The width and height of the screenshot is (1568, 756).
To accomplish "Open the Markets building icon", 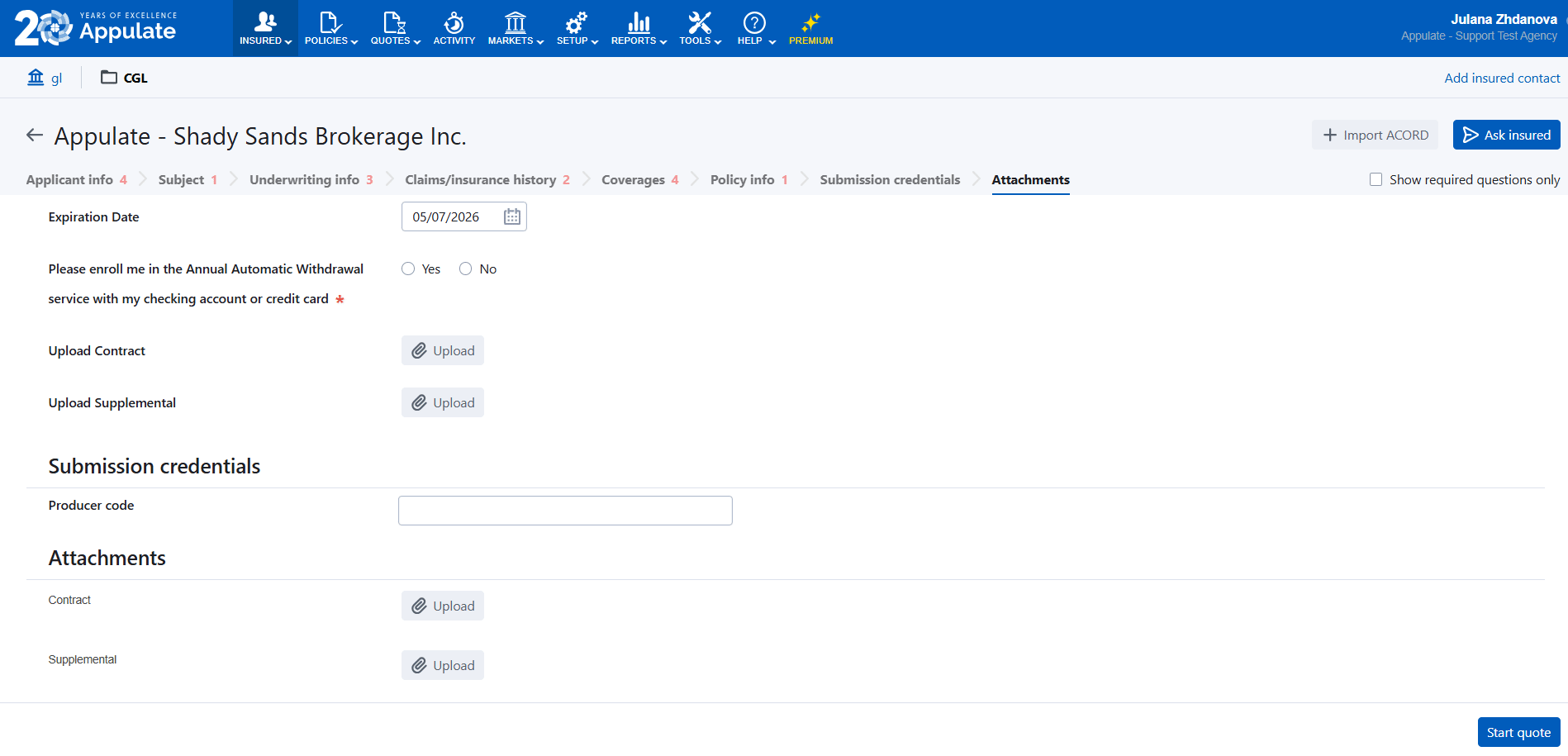I will point(516,22).
